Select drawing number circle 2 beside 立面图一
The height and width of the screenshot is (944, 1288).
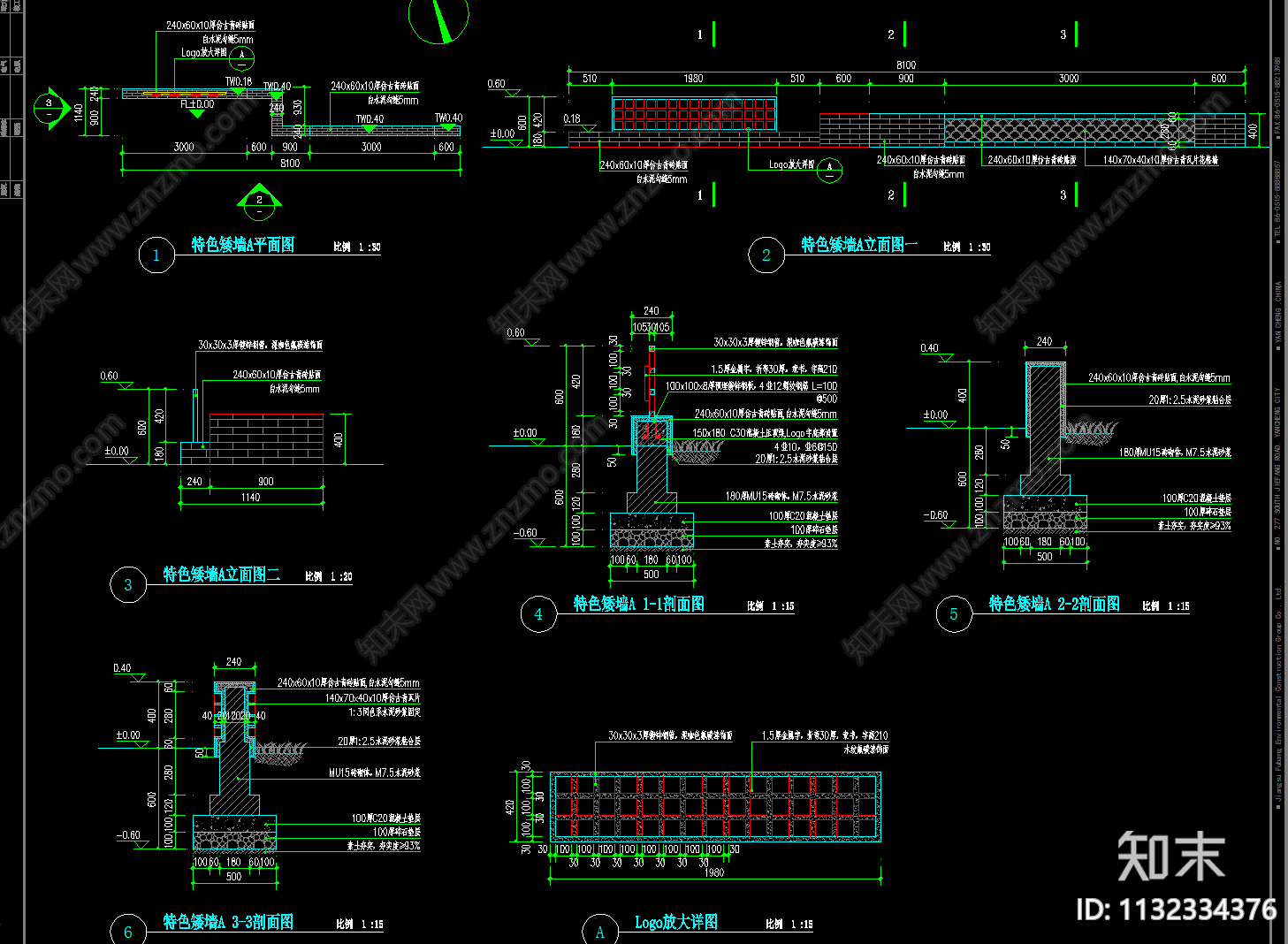(x=766, y=255)
